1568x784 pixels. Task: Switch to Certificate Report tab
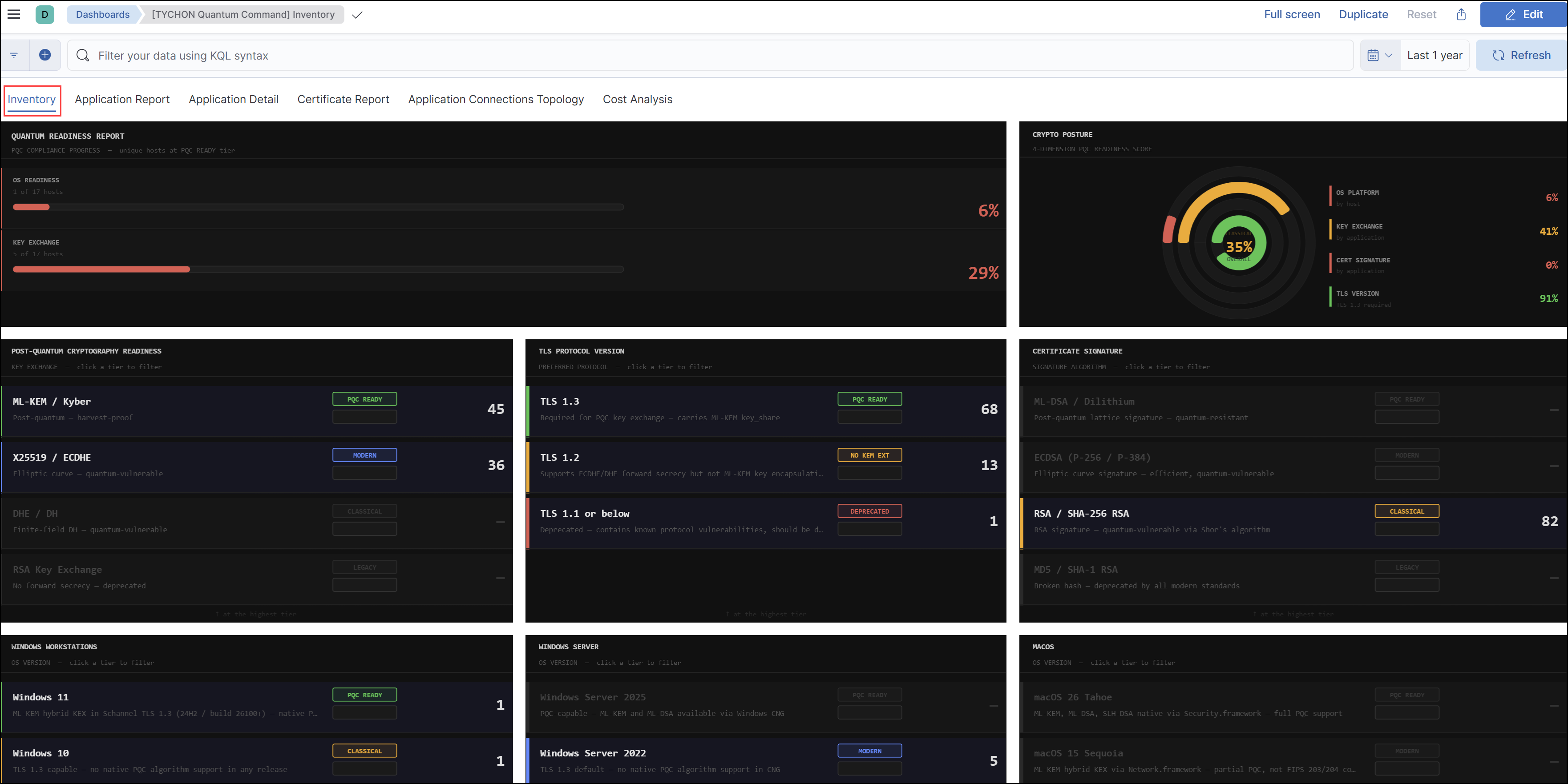point(344,99)
